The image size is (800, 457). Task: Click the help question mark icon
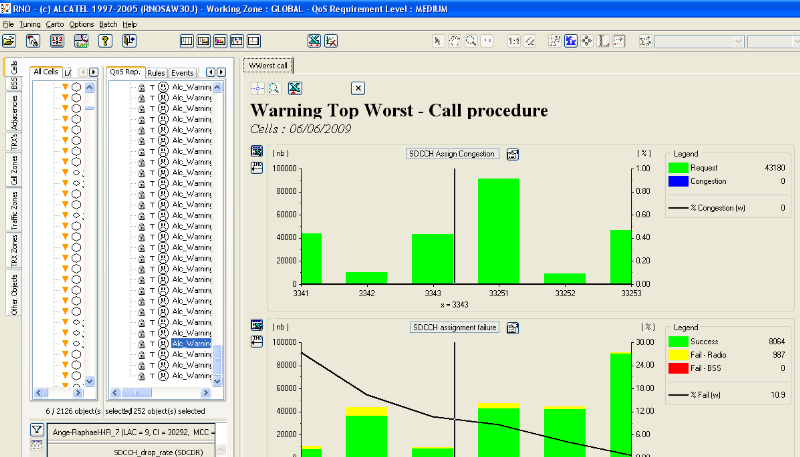click(x=105, y=41)
